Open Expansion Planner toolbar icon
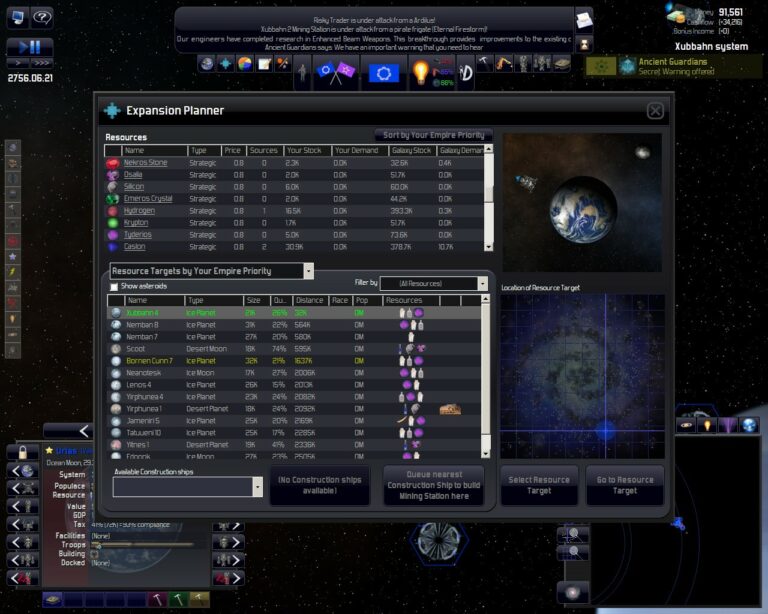 click(x=225, y=64)
